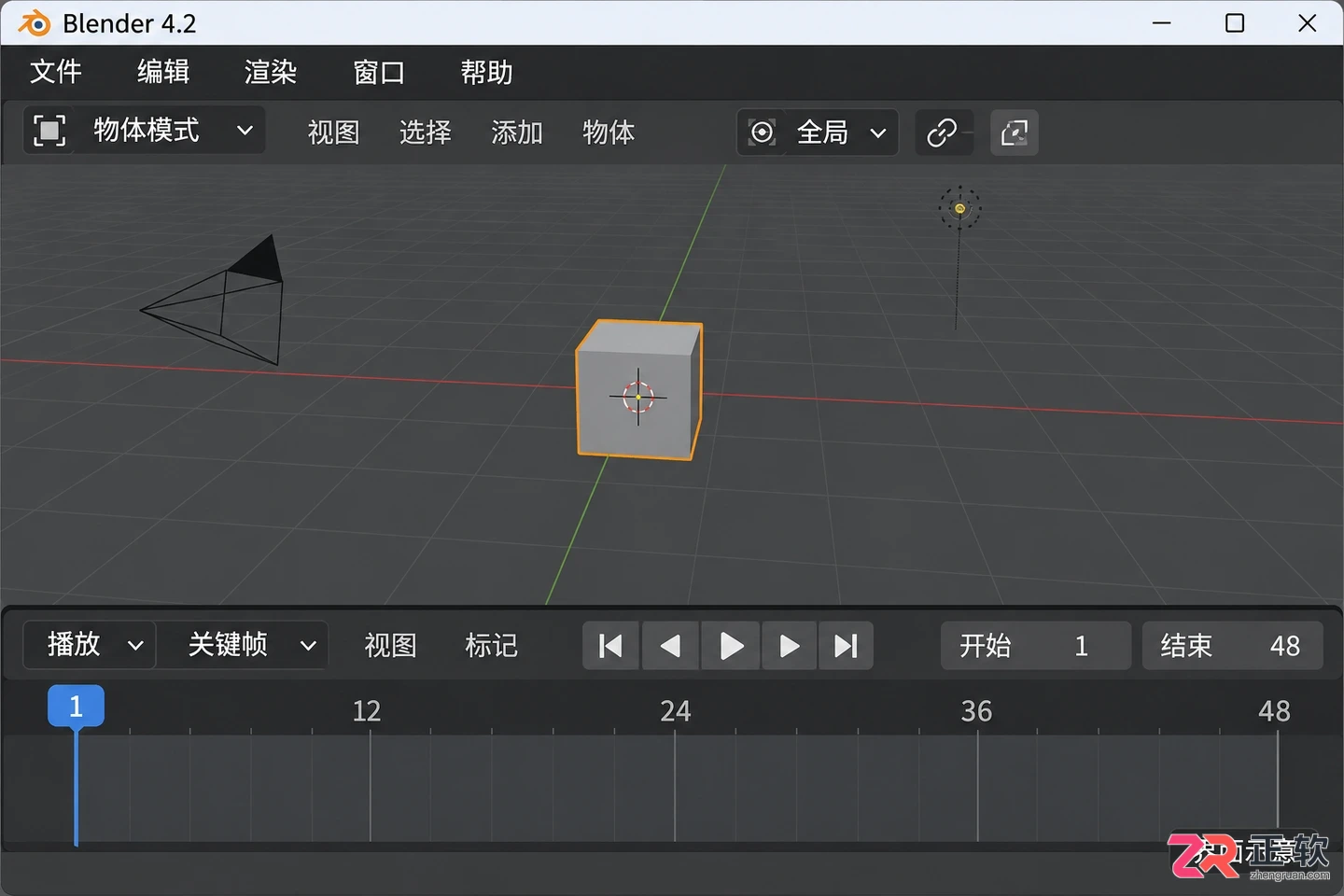This screenshot has width=1344, height=896.
Task: Open the 窗口 menu
Action: tap(379, 72)
